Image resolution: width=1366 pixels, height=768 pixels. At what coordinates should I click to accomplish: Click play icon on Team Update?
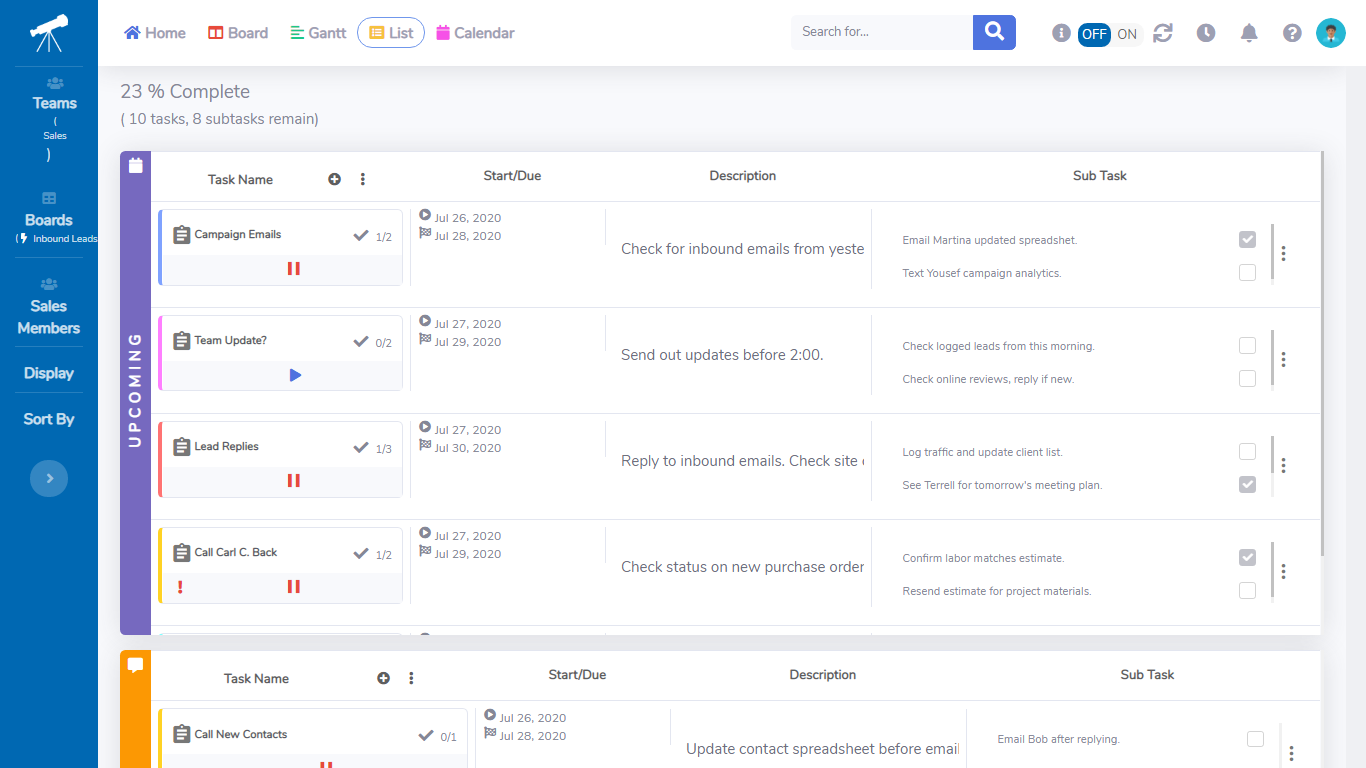coord(295,375)
